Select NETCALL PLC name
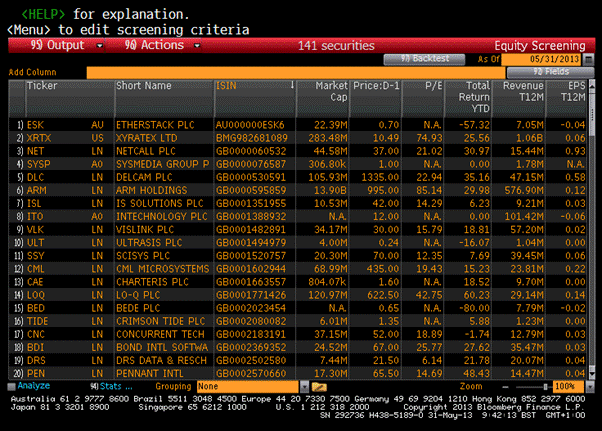 point(146,151)
